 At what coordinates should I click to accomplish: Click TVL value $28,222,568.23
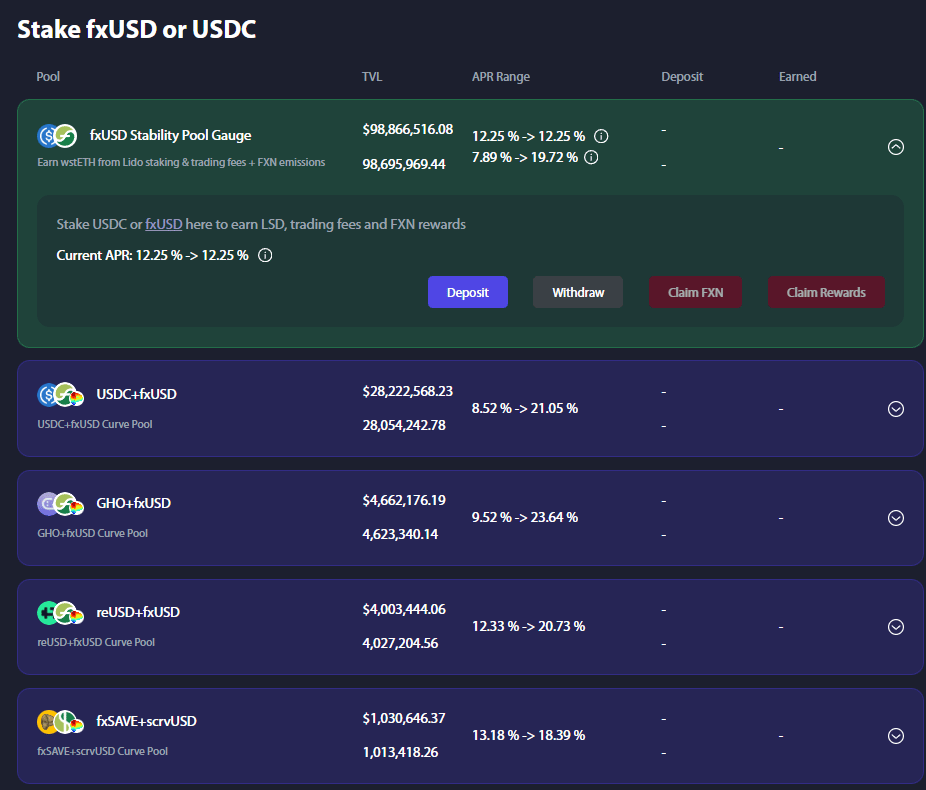pos(407,391)
